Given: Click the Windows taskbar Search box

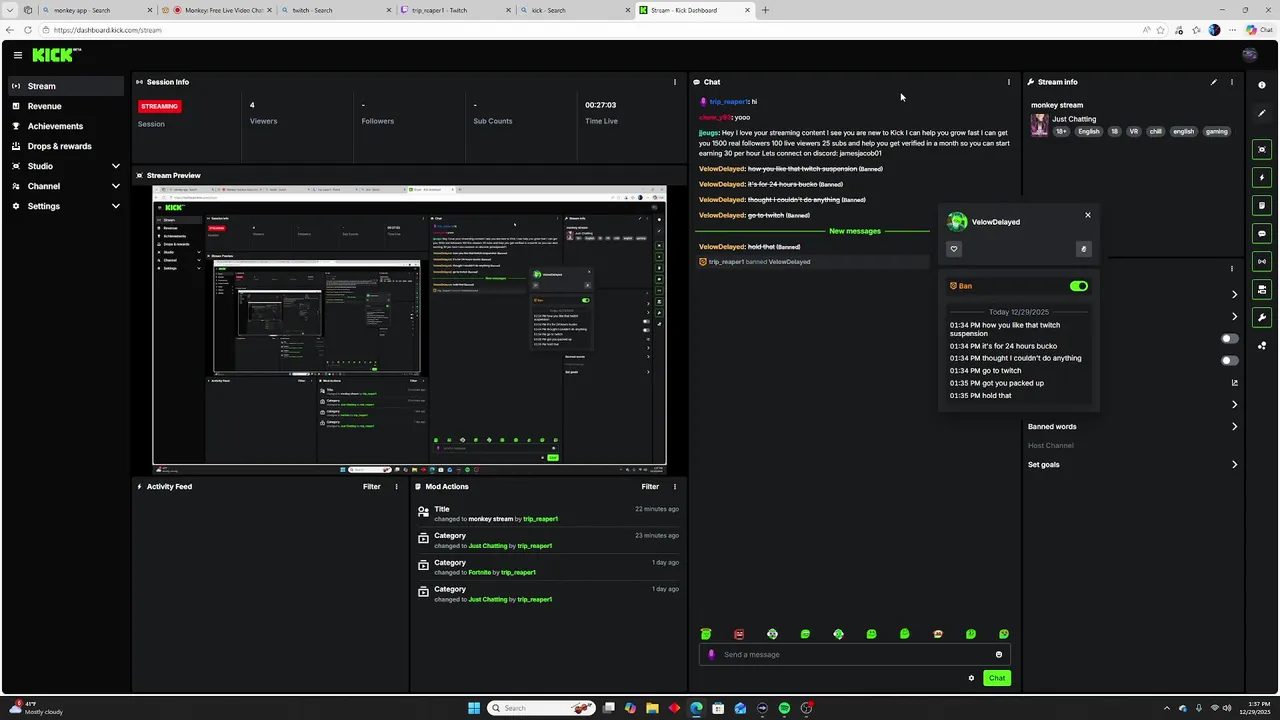Looking at the screenshot, I should (542, 708).
